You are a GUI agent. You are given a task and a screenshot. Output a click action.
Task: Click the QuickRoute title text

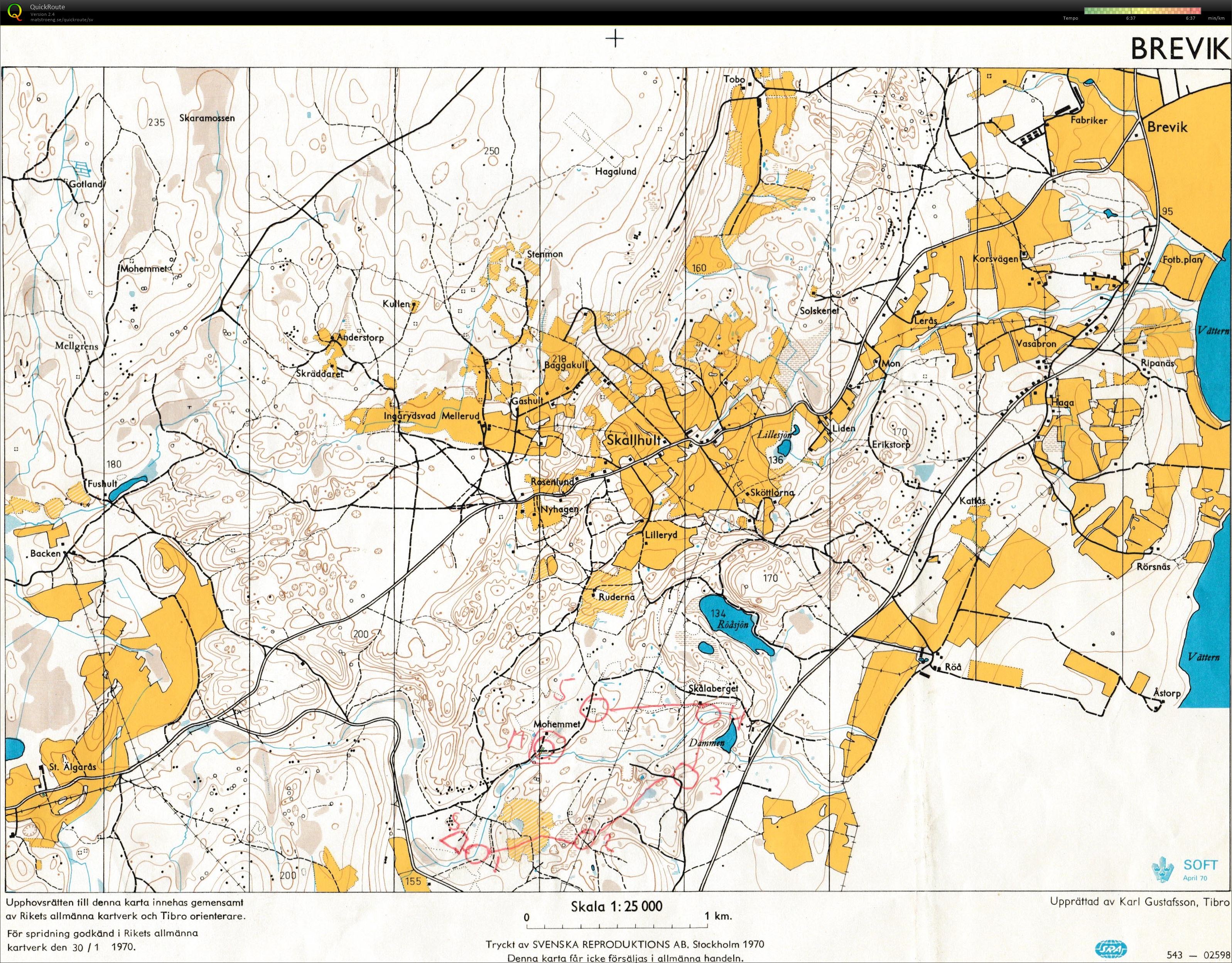coord(47,7)
